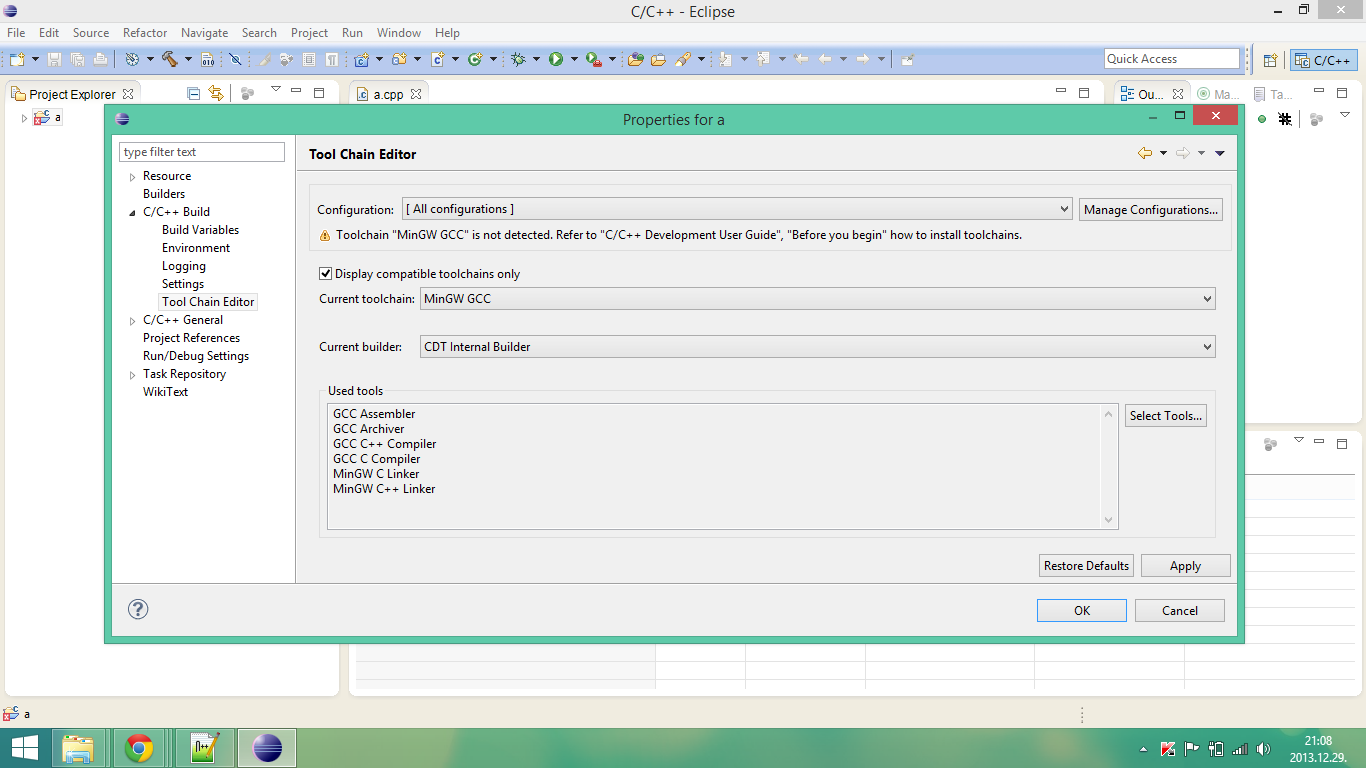Open Chrome from taskbar
The image size is (1366, 768).
139,748
